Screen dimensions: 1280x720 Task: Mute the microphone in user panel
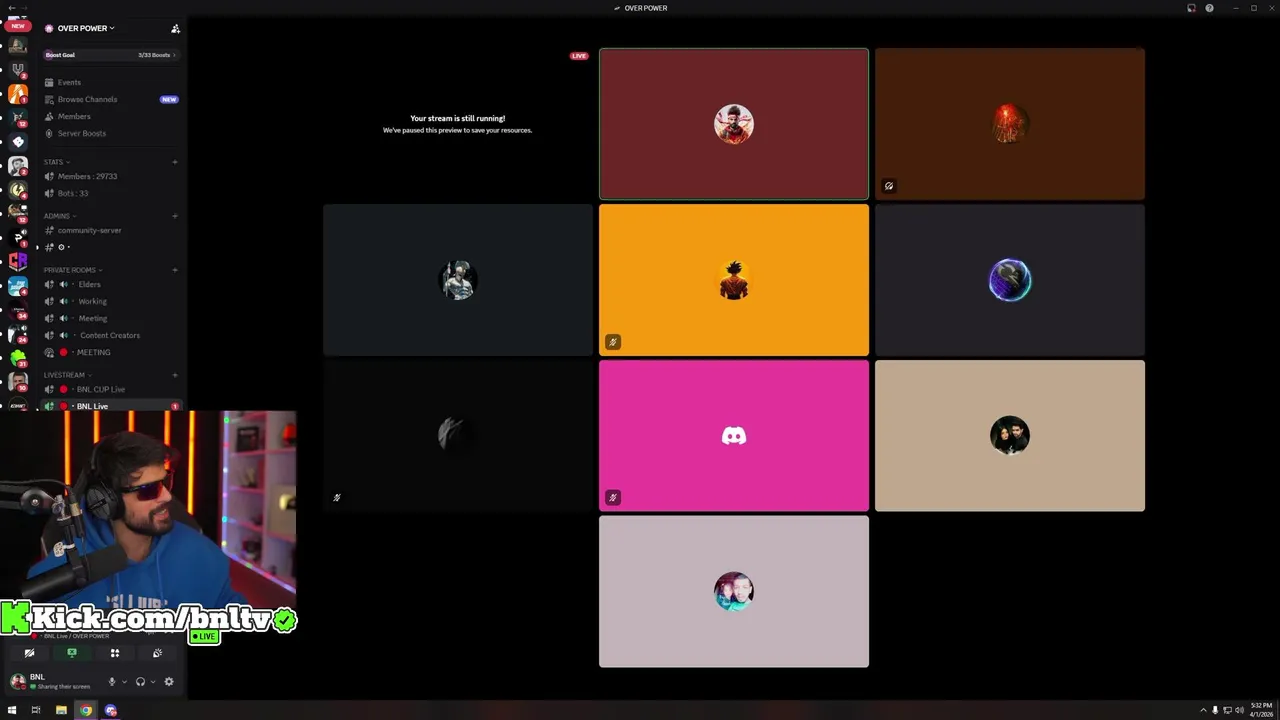[x=112, y=682]
